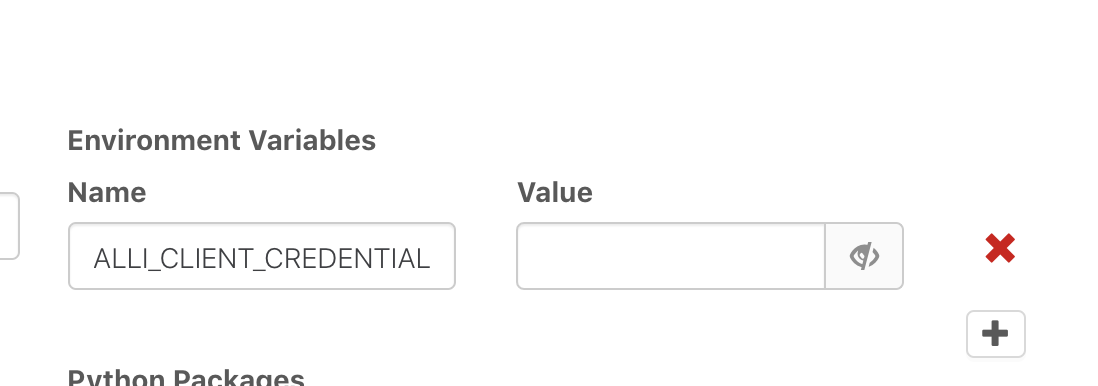Show the hidden value using the eye icon
This screenshot has height=386, width=1098.
864,256
